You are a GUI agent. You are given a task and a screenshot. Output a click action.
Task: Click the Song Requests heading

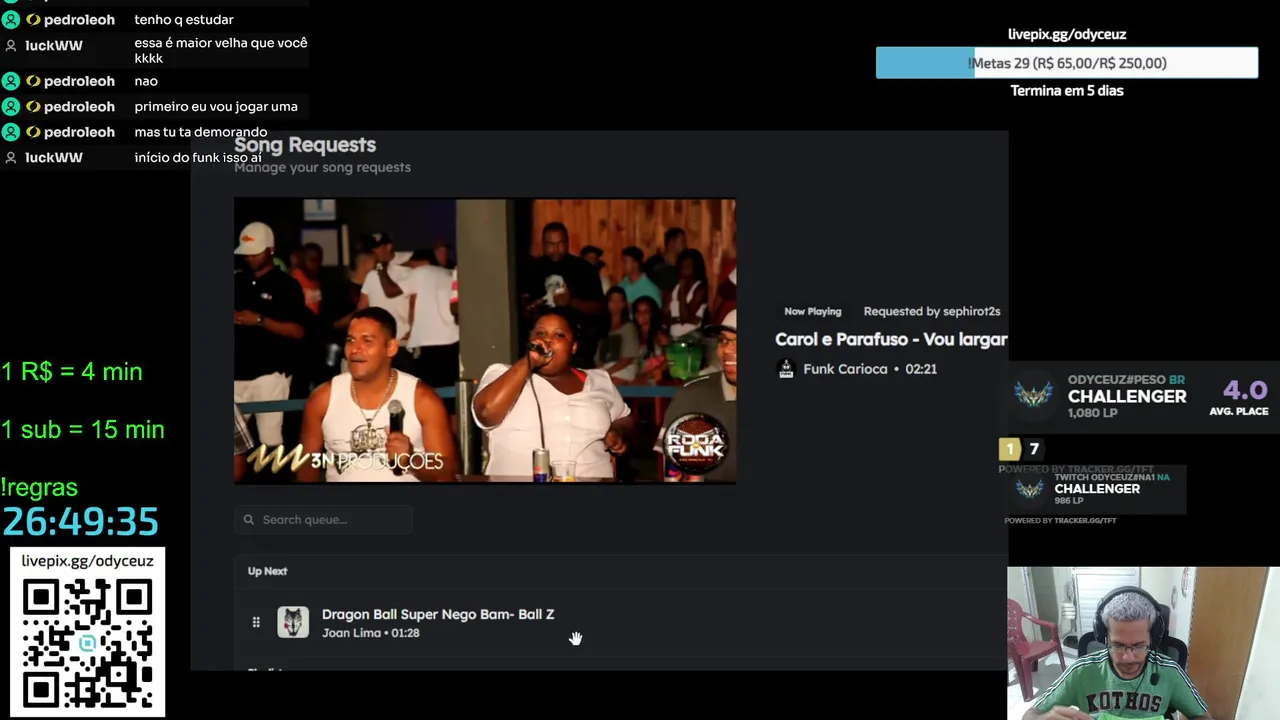[x=305, y=145]
